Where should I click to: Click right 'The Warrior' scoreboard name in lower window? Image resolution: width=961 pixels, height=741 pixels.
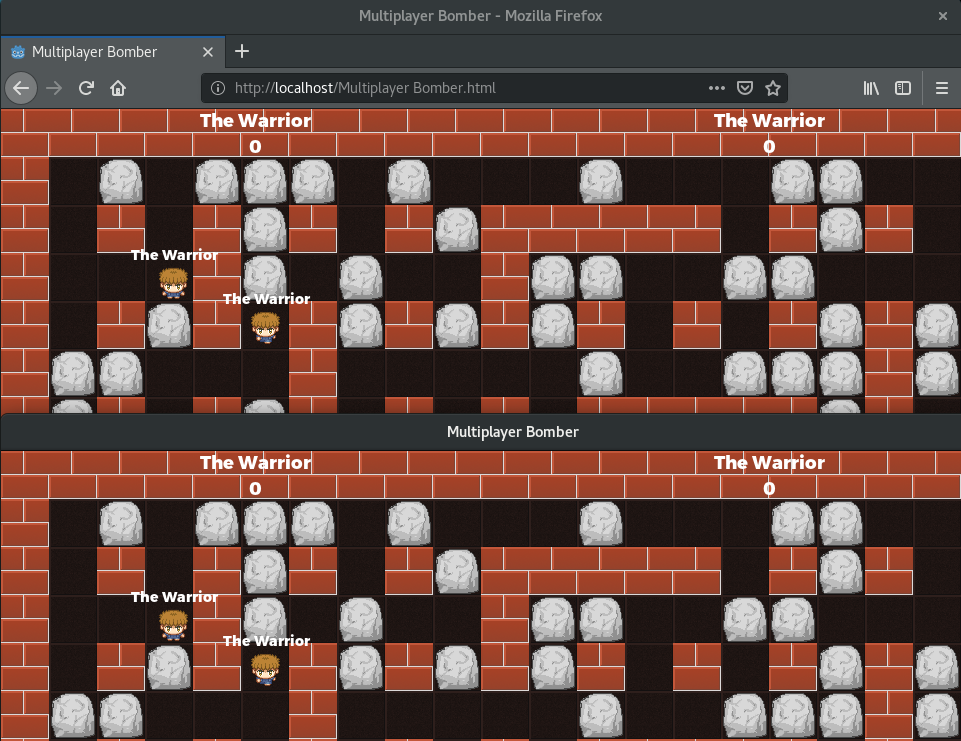[x=769, y=463]
